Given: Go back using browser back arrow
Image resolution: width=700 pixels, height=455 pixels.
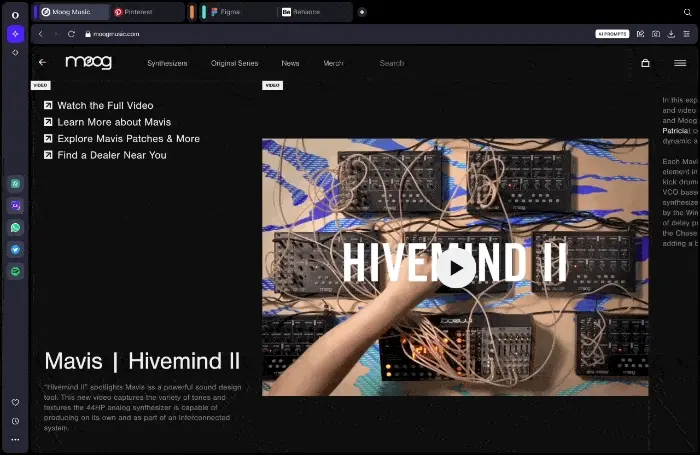Looking at the screenshot, I should tap(41, 34).
